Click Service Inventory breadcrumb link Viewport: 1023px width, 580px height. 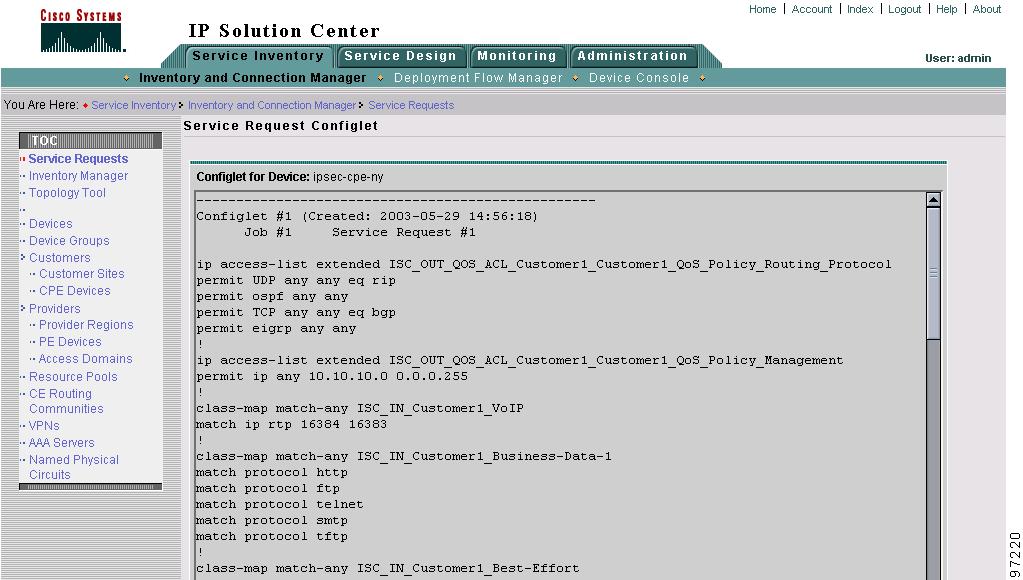(133, 105)
